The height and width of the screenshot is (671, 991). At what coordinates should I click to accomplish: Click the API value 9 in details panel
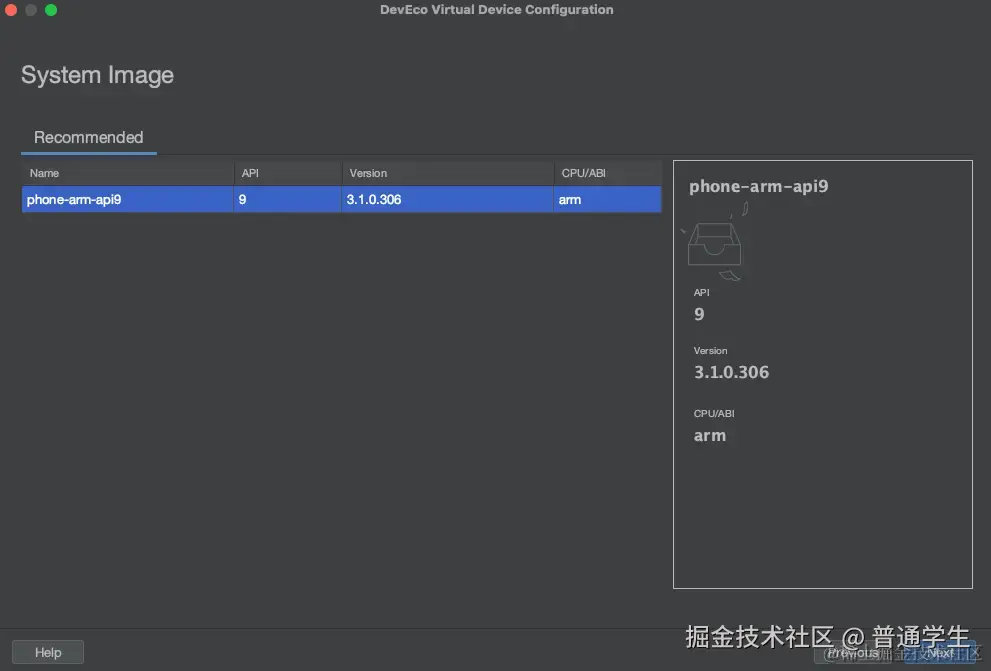pyautogui.click(x=698, y=313)
